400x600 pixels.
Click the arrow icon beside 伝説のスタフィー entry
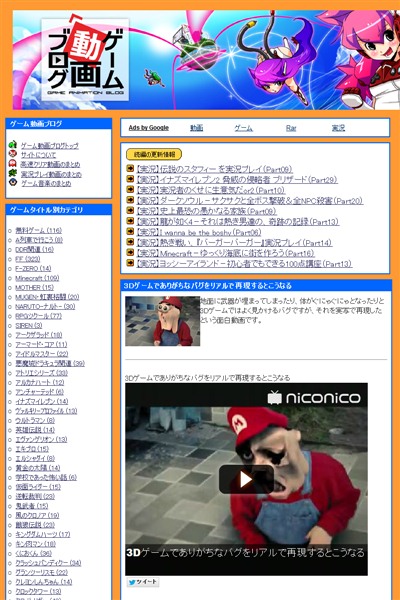pos(130,168)
